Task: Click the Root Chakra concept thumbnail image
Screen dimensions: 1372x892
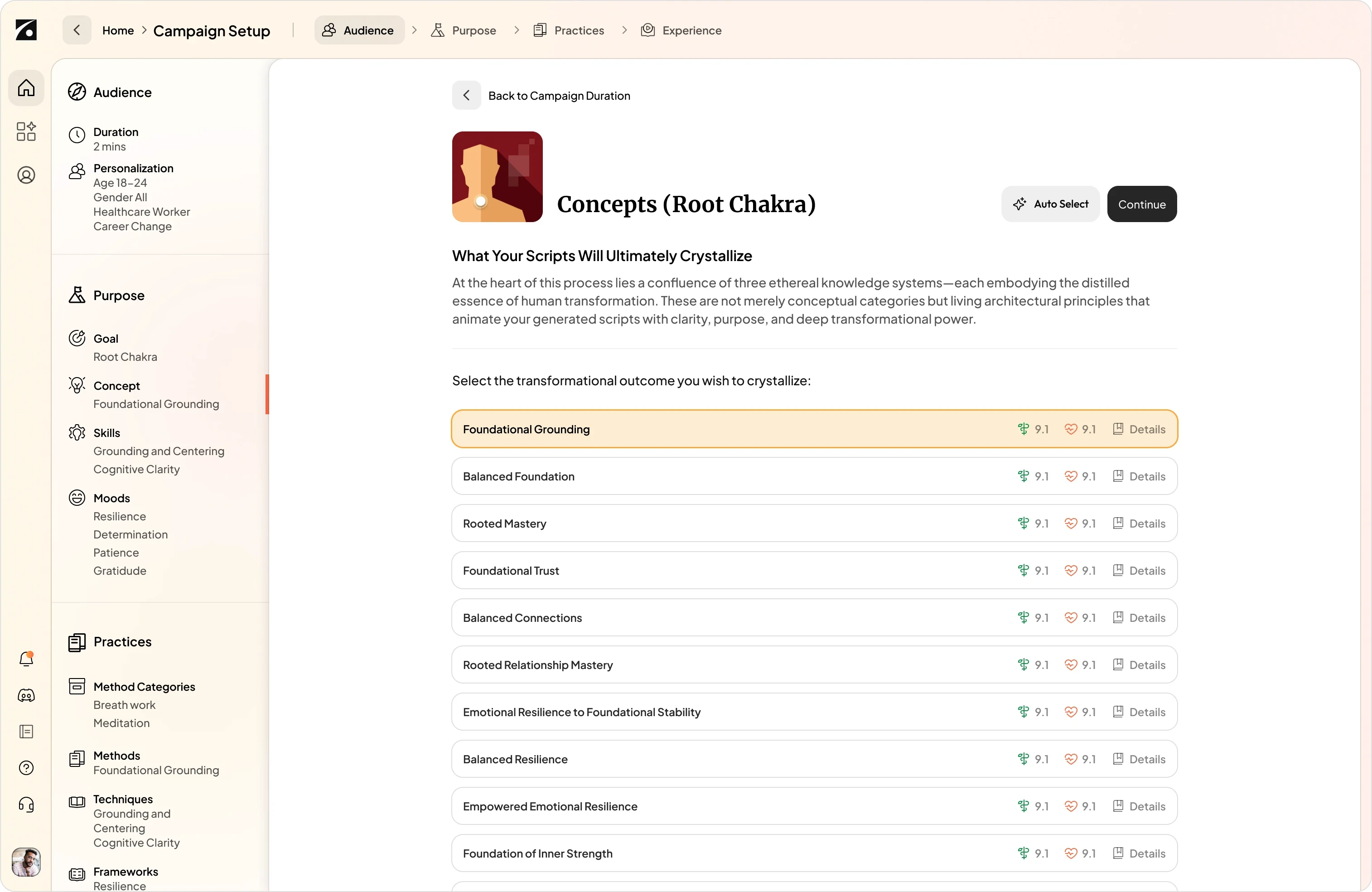Action: click(497, 177)
